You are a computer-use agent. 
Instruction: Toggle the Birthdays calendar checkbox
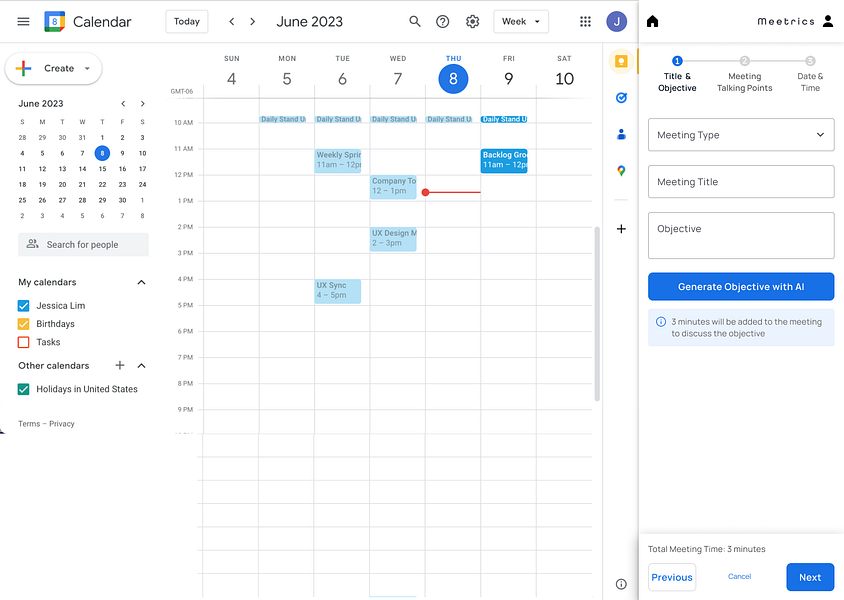23,324
